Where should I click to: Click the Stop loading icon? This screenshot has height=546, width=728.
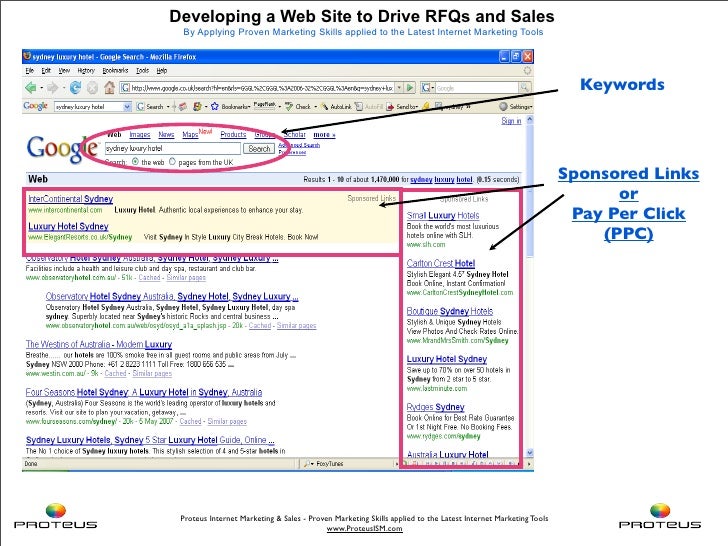coord(92,87)
